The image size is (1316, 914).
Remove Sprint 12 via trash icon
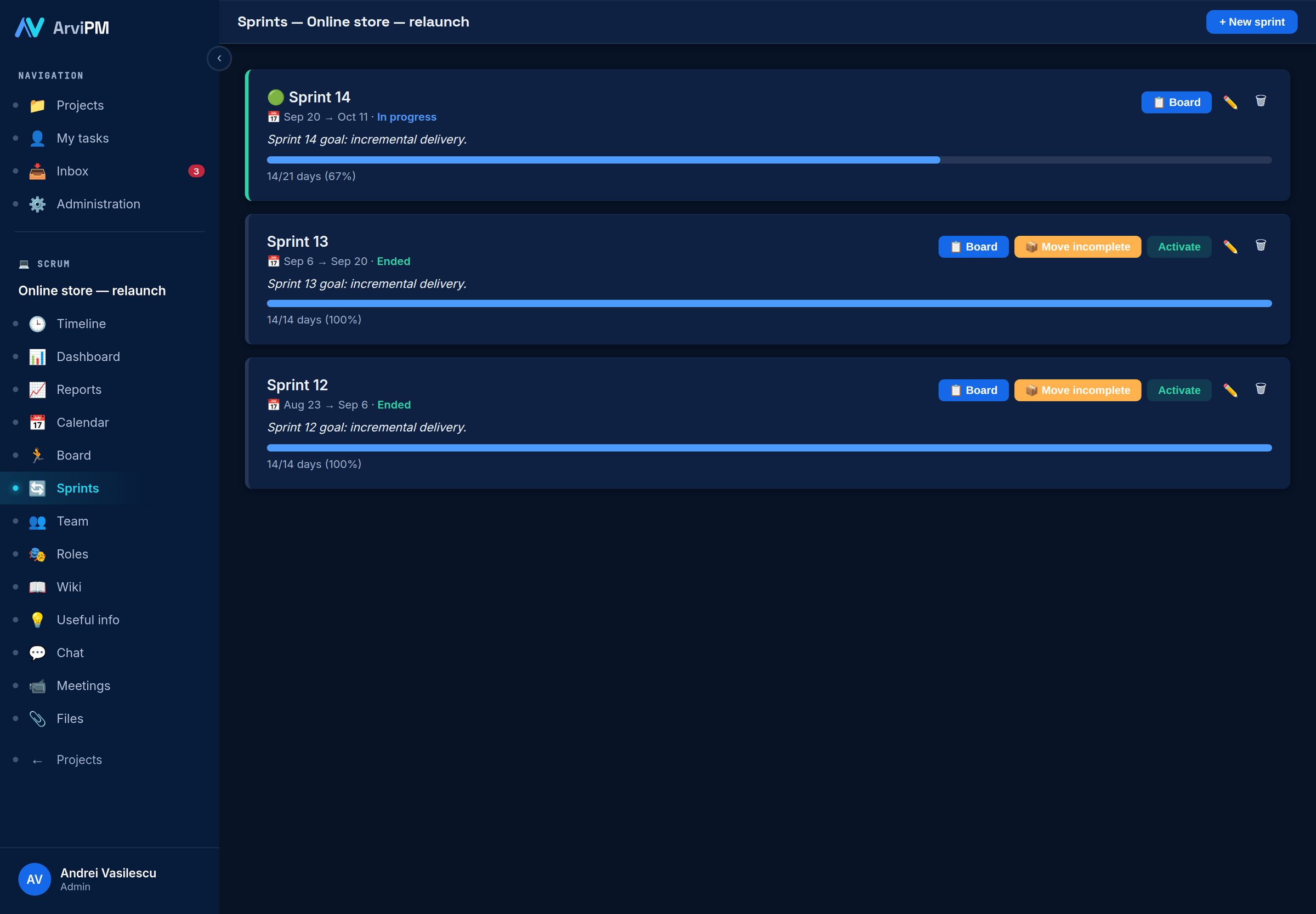point(1261,389)
